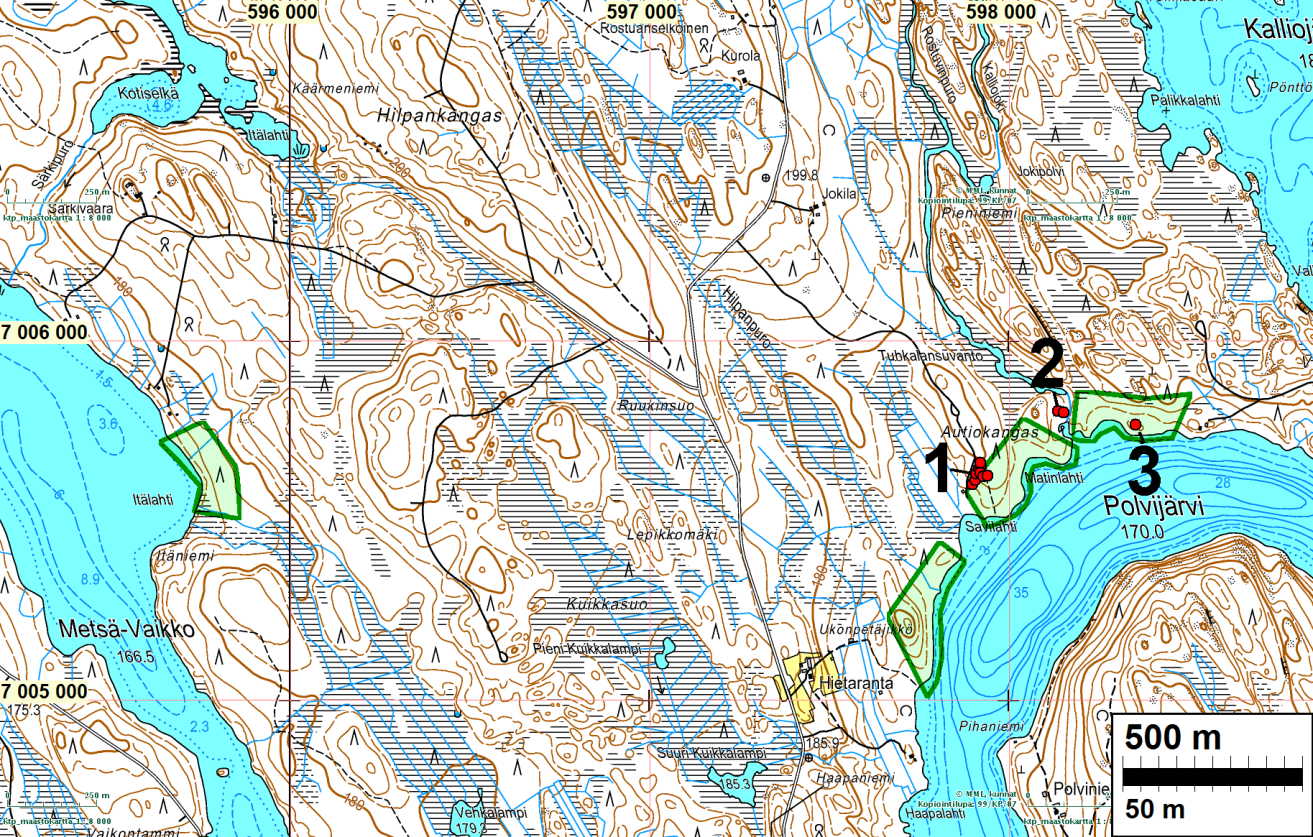Viewport: 1313px width, 837px height.
Task: Select the red find marker for site 3
Action: [x=1135, y=426]
